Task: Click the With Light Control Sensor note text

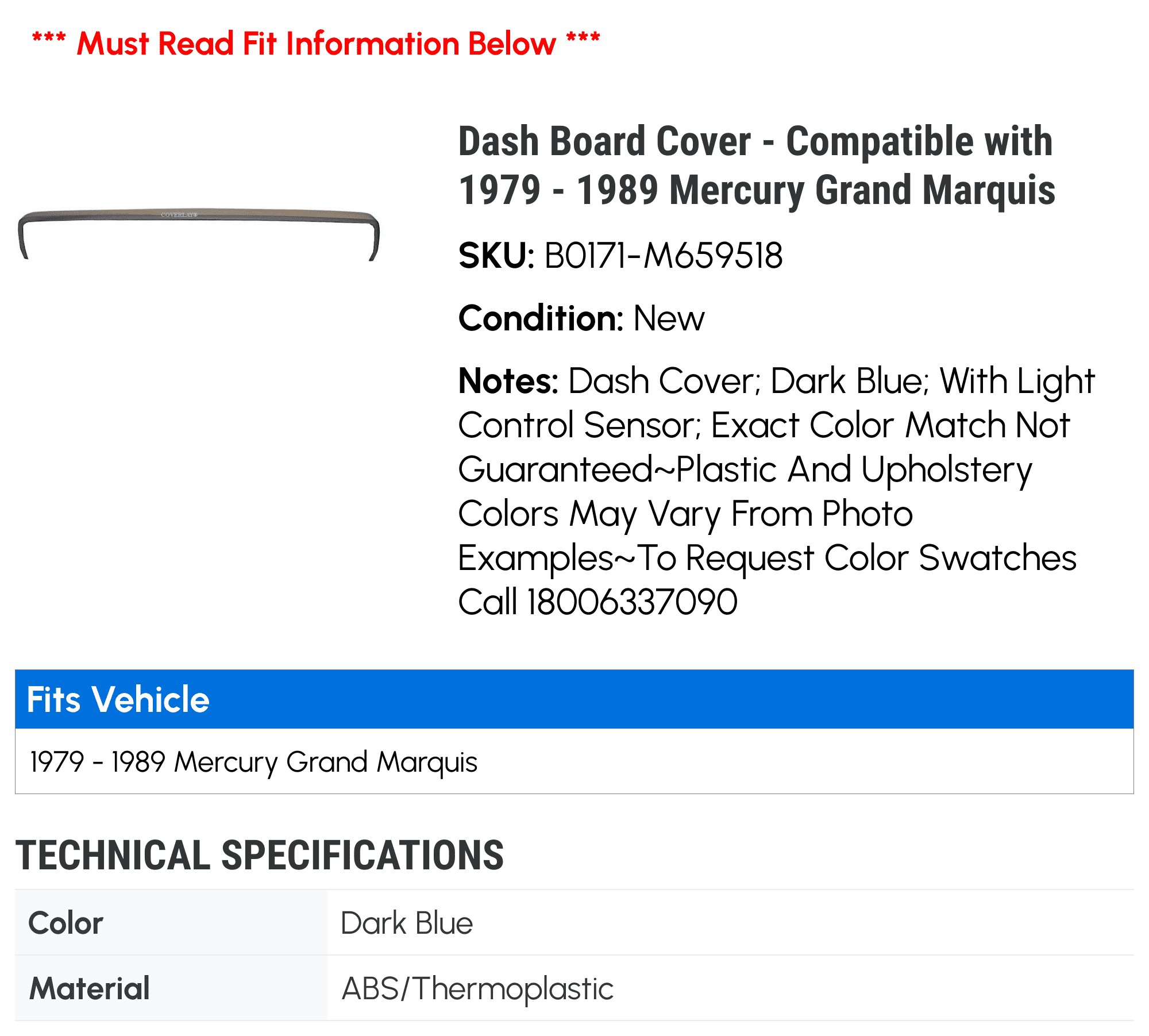Action: [777, 403]
